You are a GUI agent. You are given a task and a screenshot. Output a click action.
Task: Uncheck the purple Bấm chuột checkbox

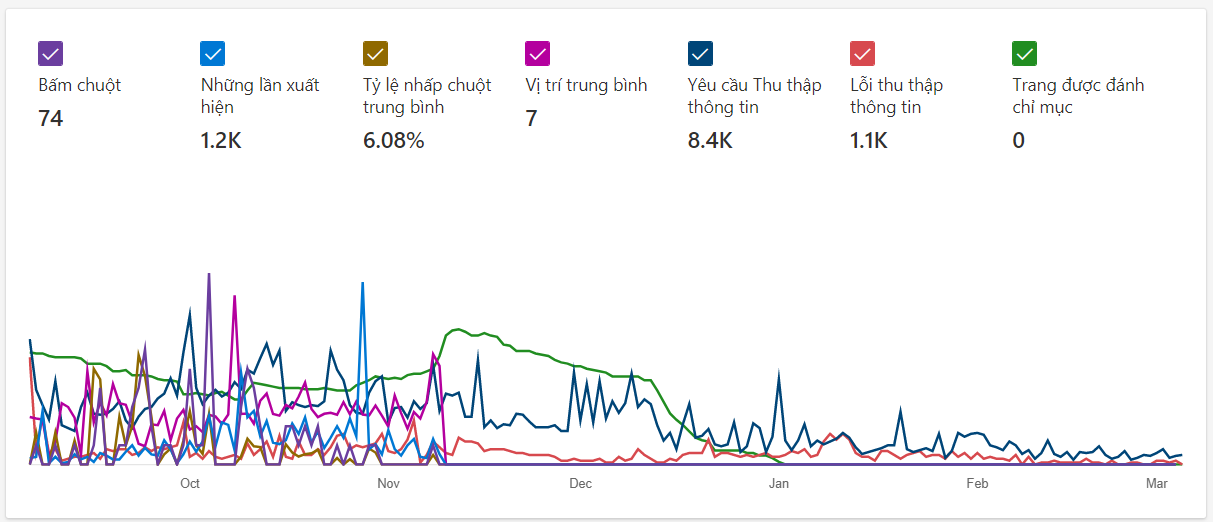(x=51, y=54)
